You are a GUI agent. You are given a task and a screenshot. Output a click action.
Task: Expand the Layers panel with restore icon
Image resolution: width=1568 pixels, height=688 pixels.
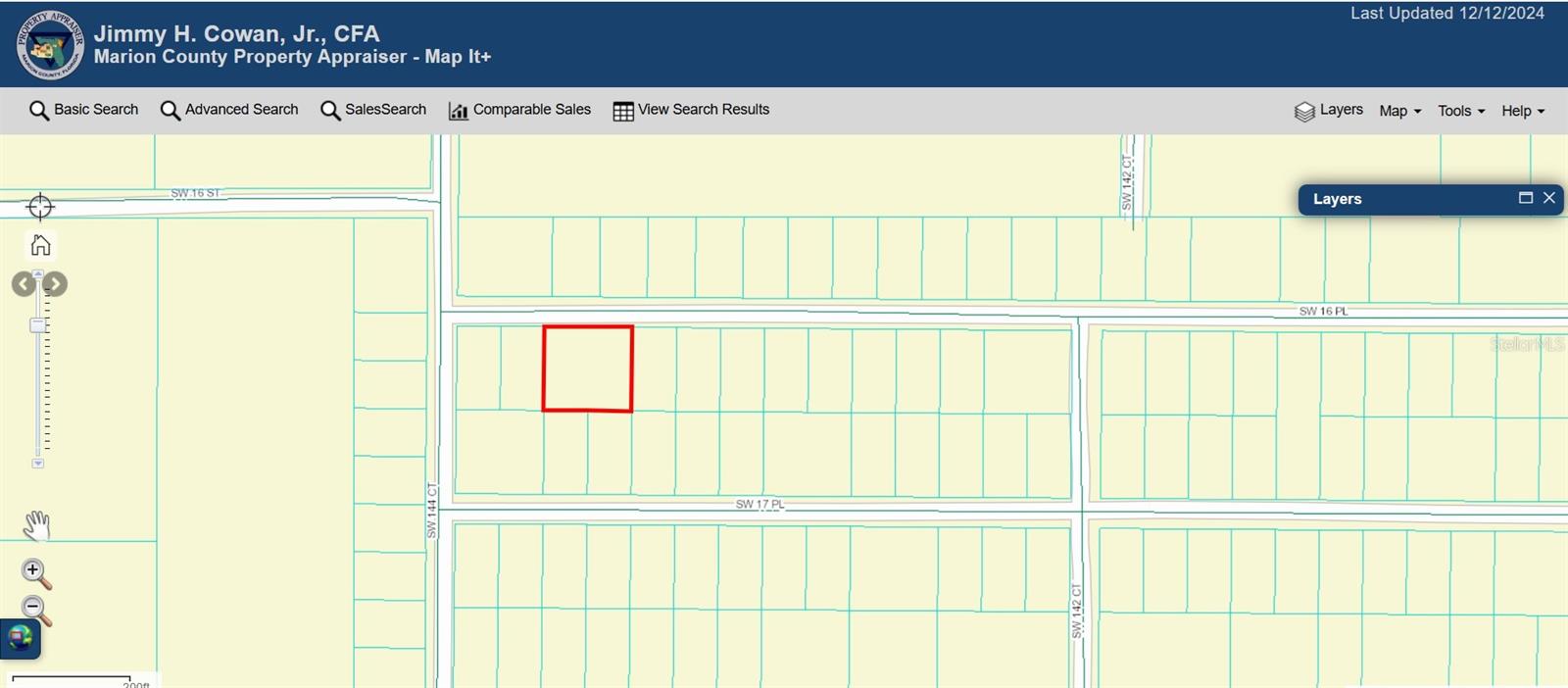[1525, 198]
